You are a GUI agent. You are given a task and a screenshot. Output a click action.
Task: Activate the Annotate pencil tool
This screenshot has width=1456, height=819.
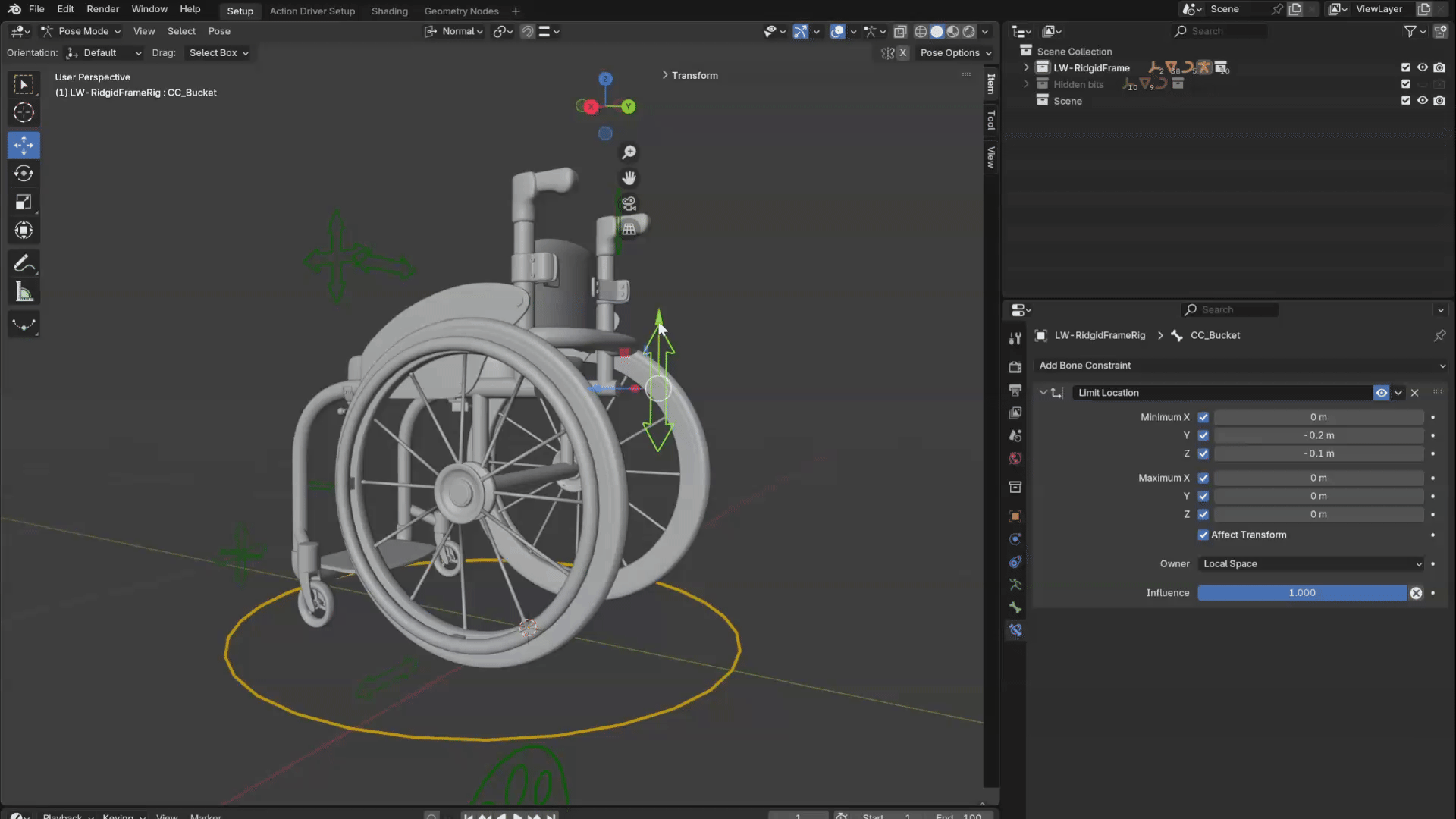pos(24,263)
